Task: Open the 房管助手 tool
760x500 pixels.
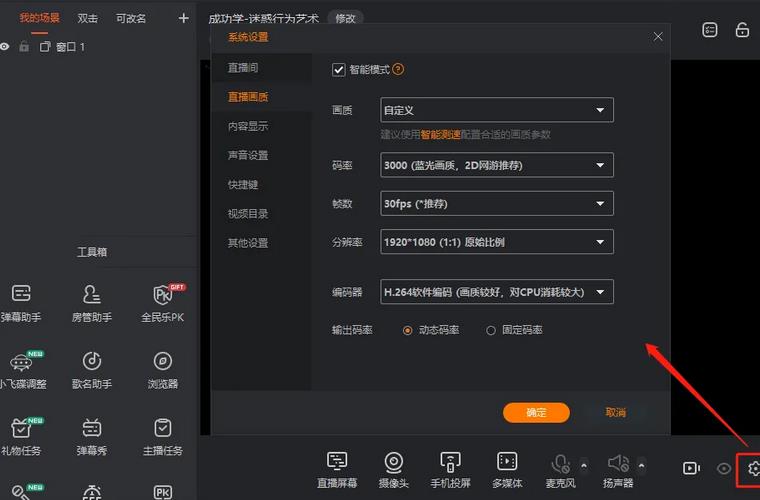Action: pyautogui.click(x=92, y=294)
